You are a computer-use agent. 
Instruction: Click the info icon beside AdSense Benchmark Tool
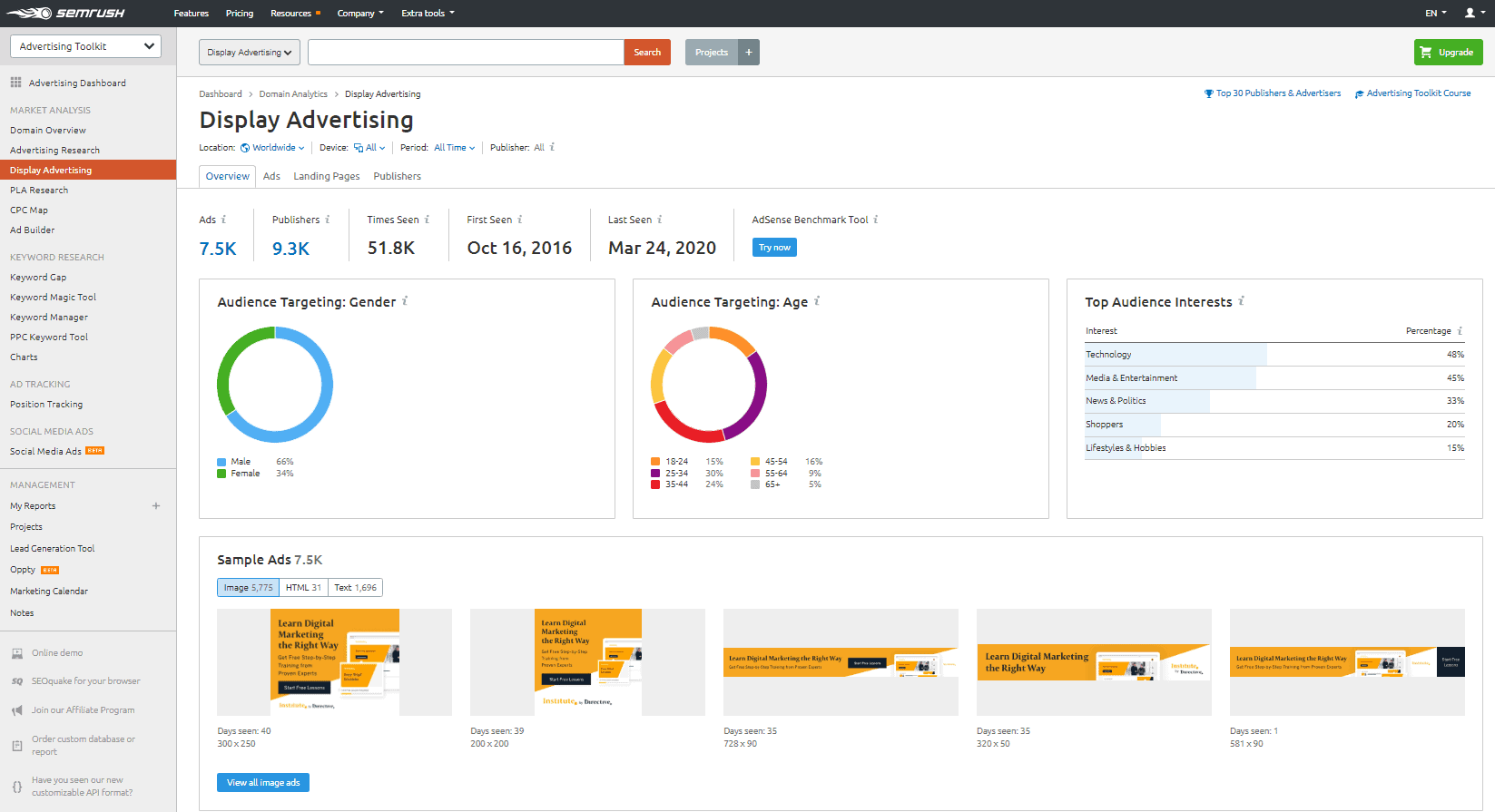[876, 220]
